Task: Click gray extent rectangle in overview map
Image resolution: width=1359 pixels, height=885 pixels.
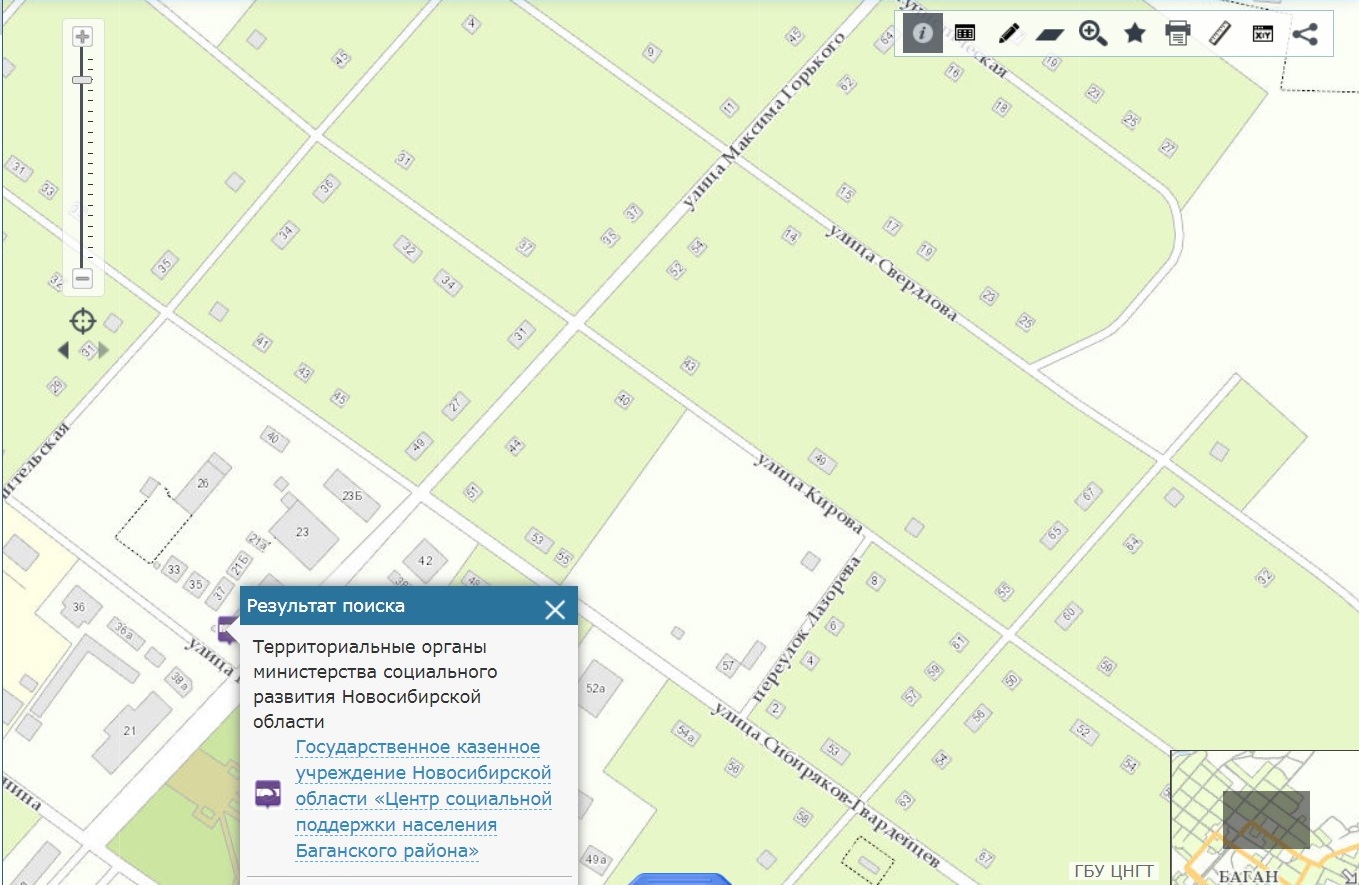Action: (1266, 820)
